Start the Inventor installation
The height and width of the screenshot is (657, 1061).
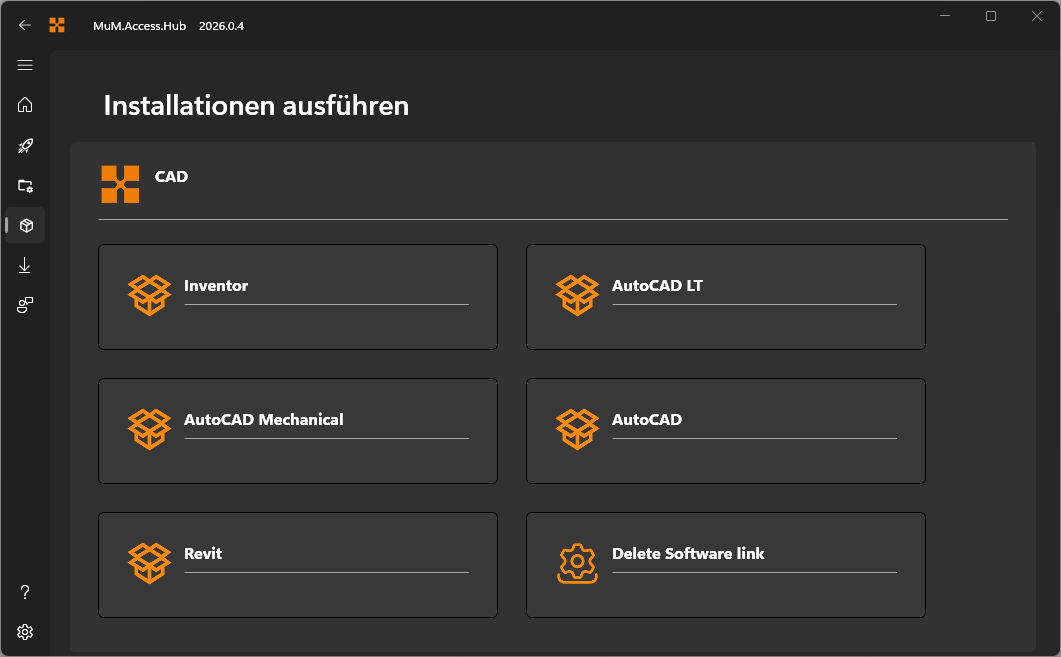pos(297,296)
